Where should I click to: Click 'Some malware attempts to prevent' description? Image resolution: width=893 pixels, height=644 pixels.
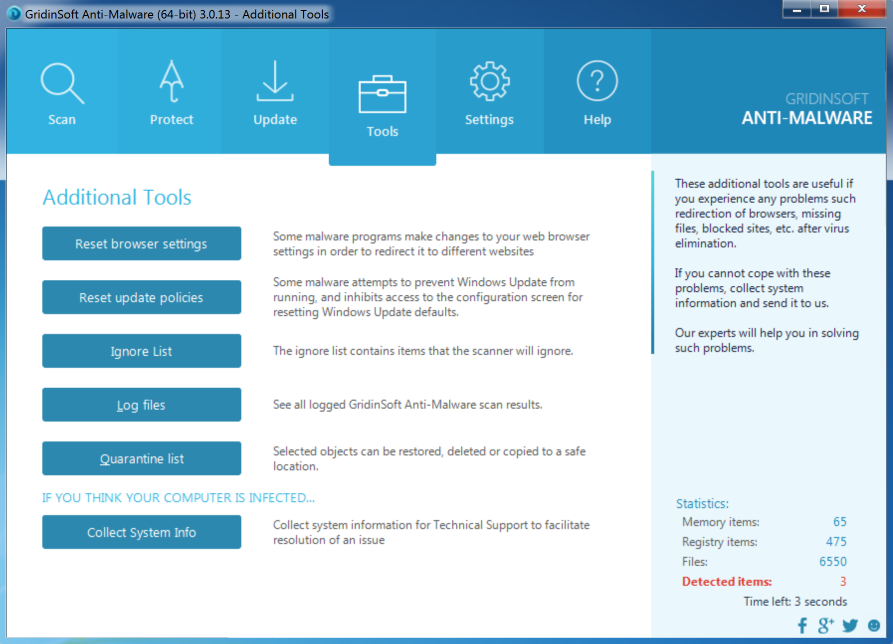(x=428, y=297)
